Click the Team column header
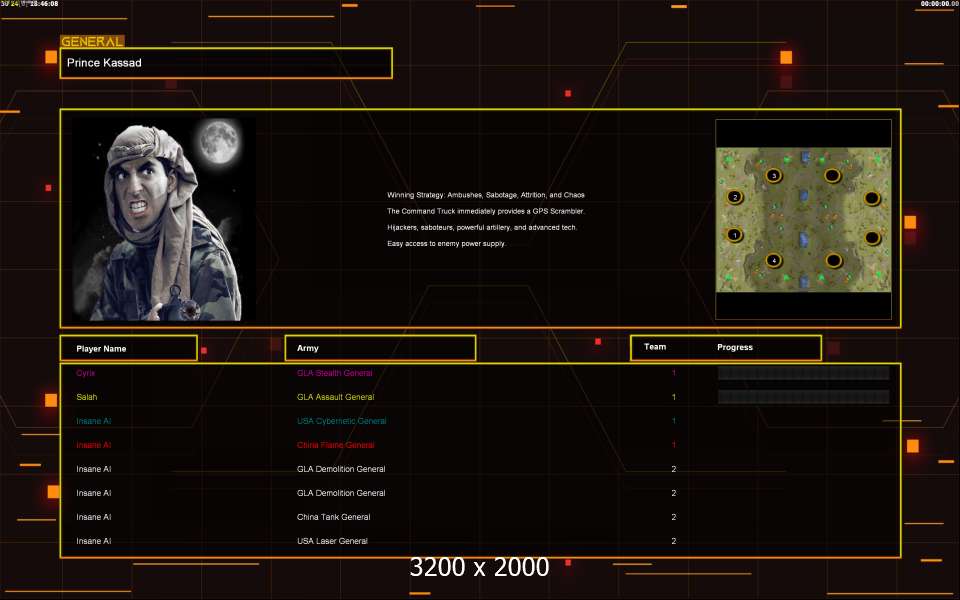The width and height of the screenshot is (960, 600). pyautogui.click(x=655, y=347)
